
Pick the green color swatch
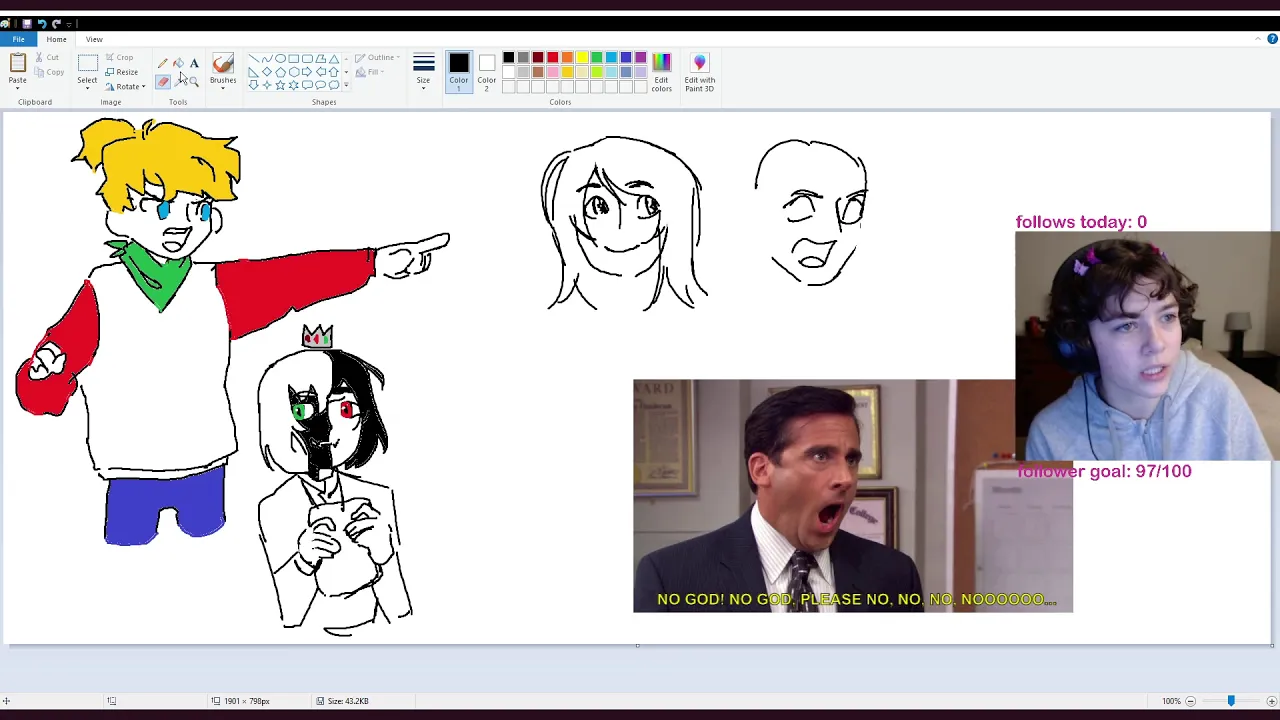tap(596, 58)
